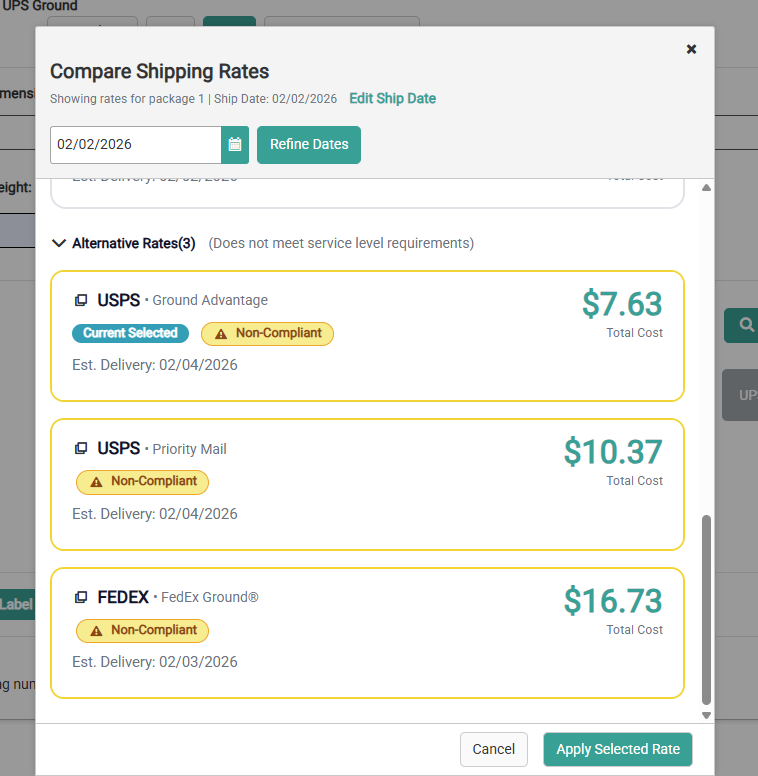The height and width of the screenshot is (776, 758).
Task: Click the ship date input field
Action: (x=135, y=144)
